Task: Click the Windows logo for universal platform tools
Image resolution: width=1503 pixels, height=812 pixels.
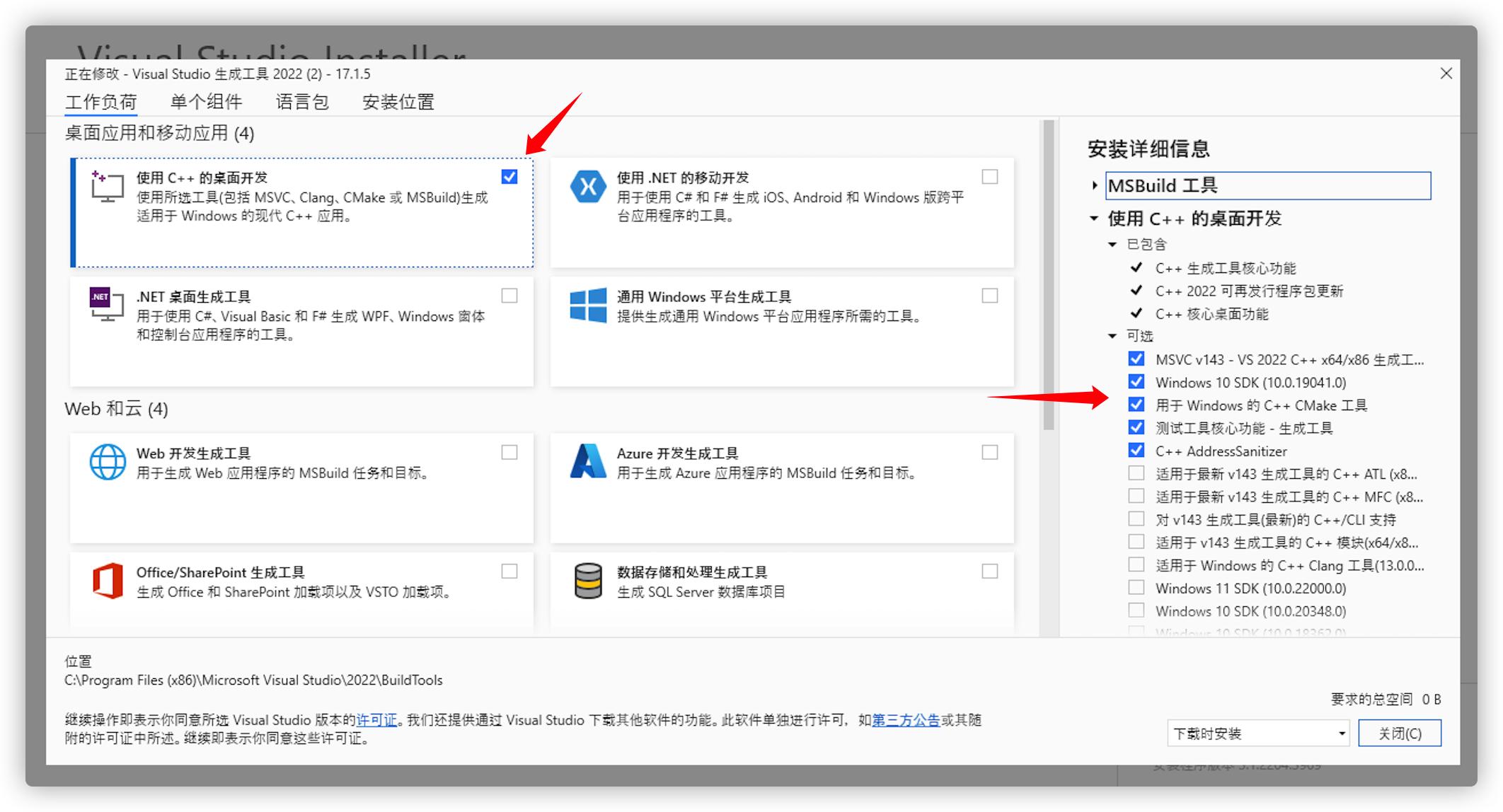Action: point(588,305)
